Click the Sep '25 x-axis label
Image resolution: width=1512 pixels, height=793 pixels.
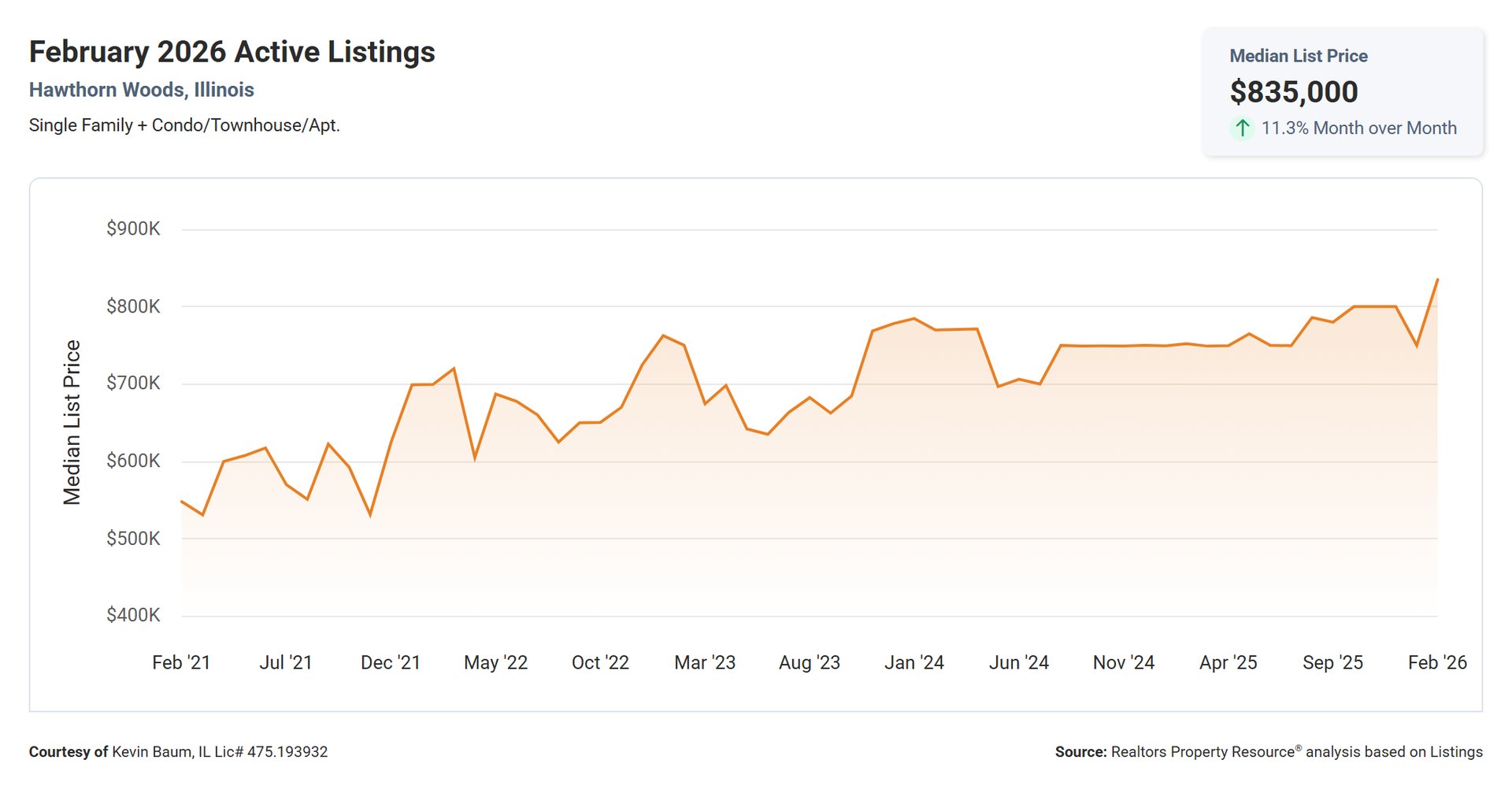click(1332, 662)
